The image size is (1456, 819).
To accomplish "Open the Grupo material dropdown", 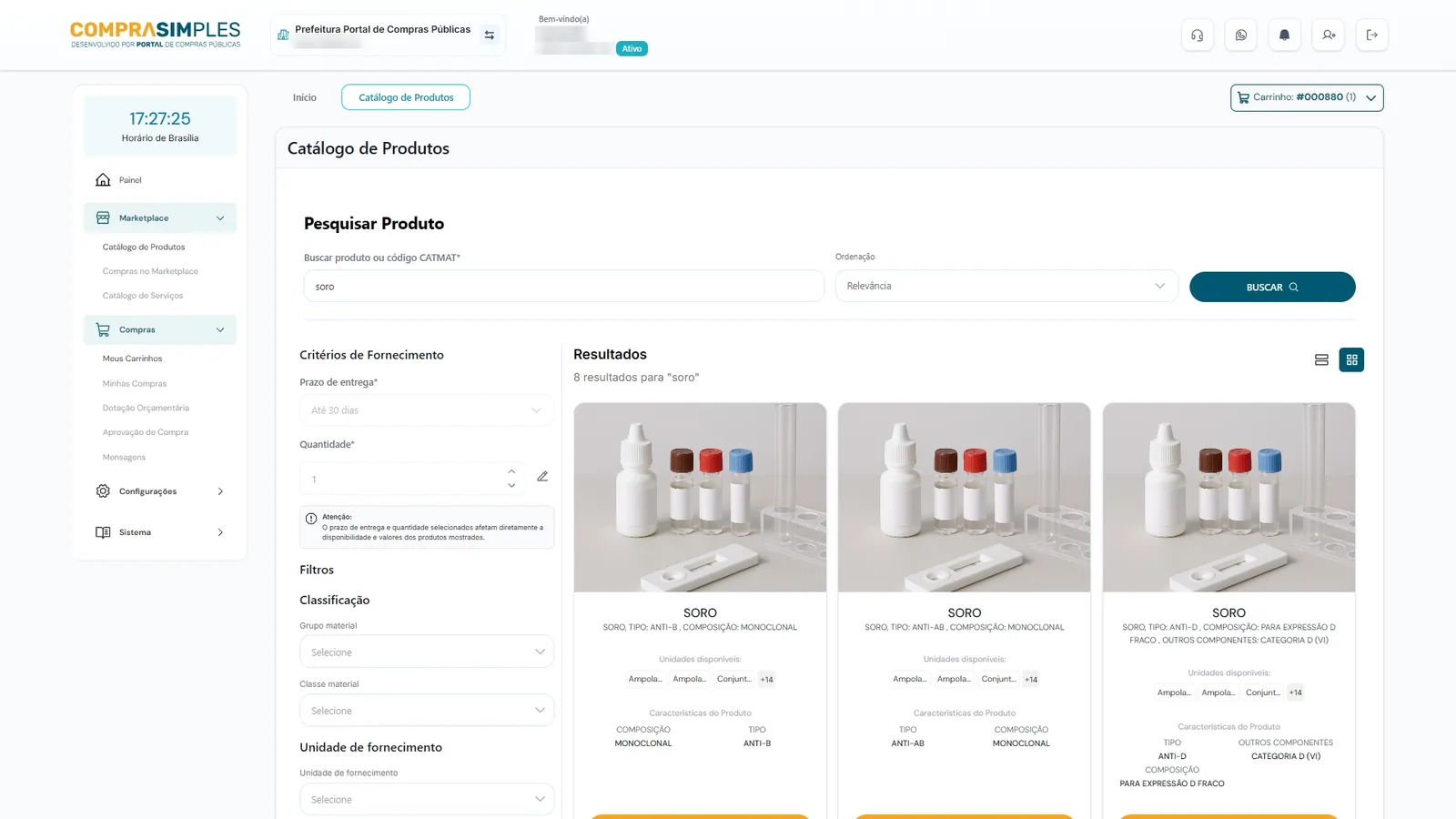I will point(427,652).
